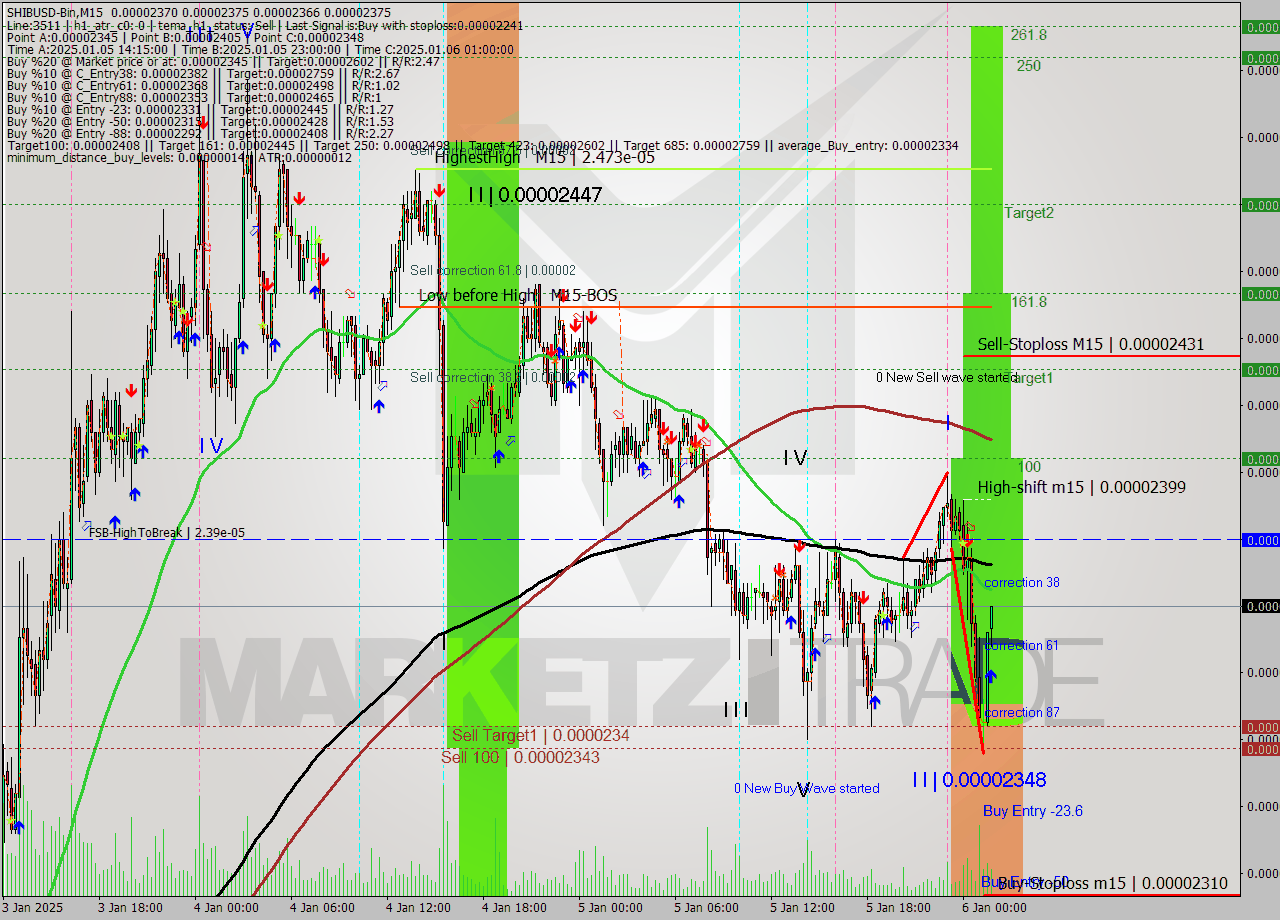Select the 'Buy Entry -23.6' label
The image size is (1280, 920).
click(x=1033, y=811)
